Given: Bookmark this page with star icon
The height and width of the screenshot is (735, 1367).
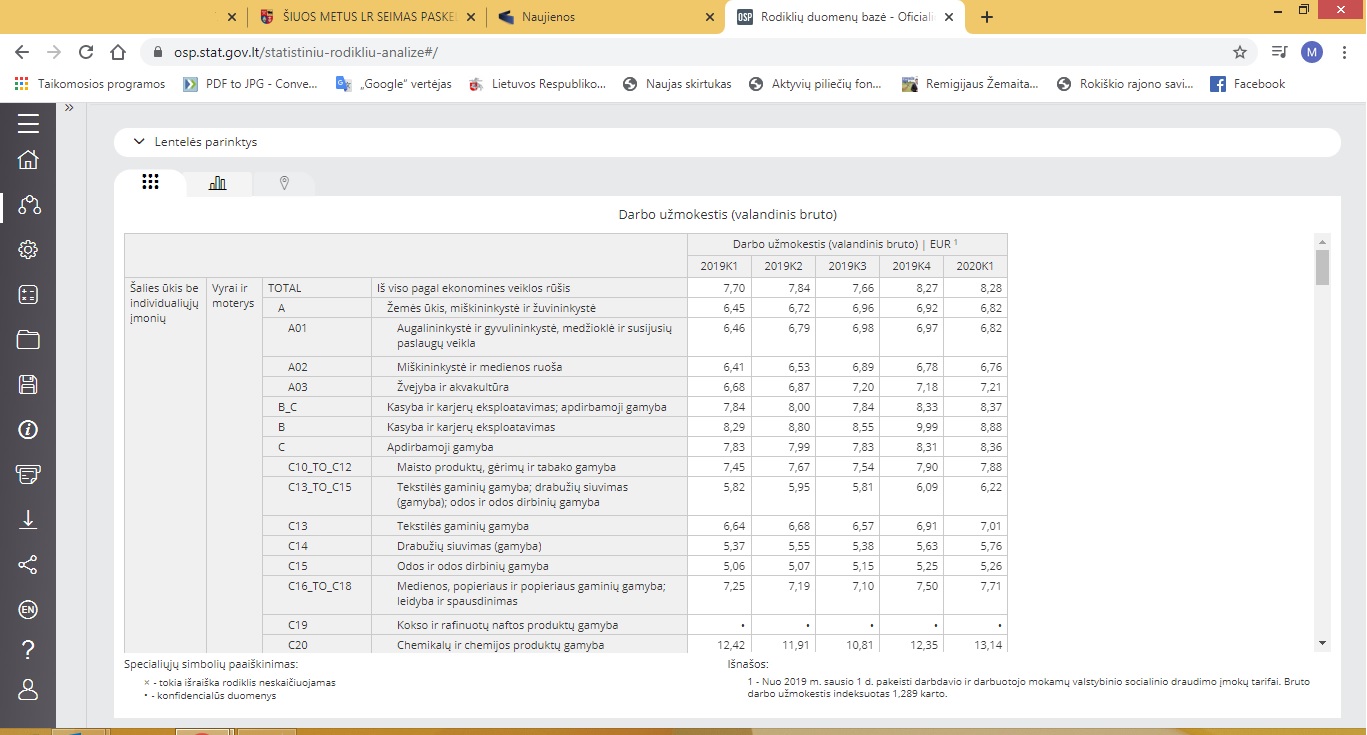Looking at the screenshot, I should click(x=1240, y=52).
